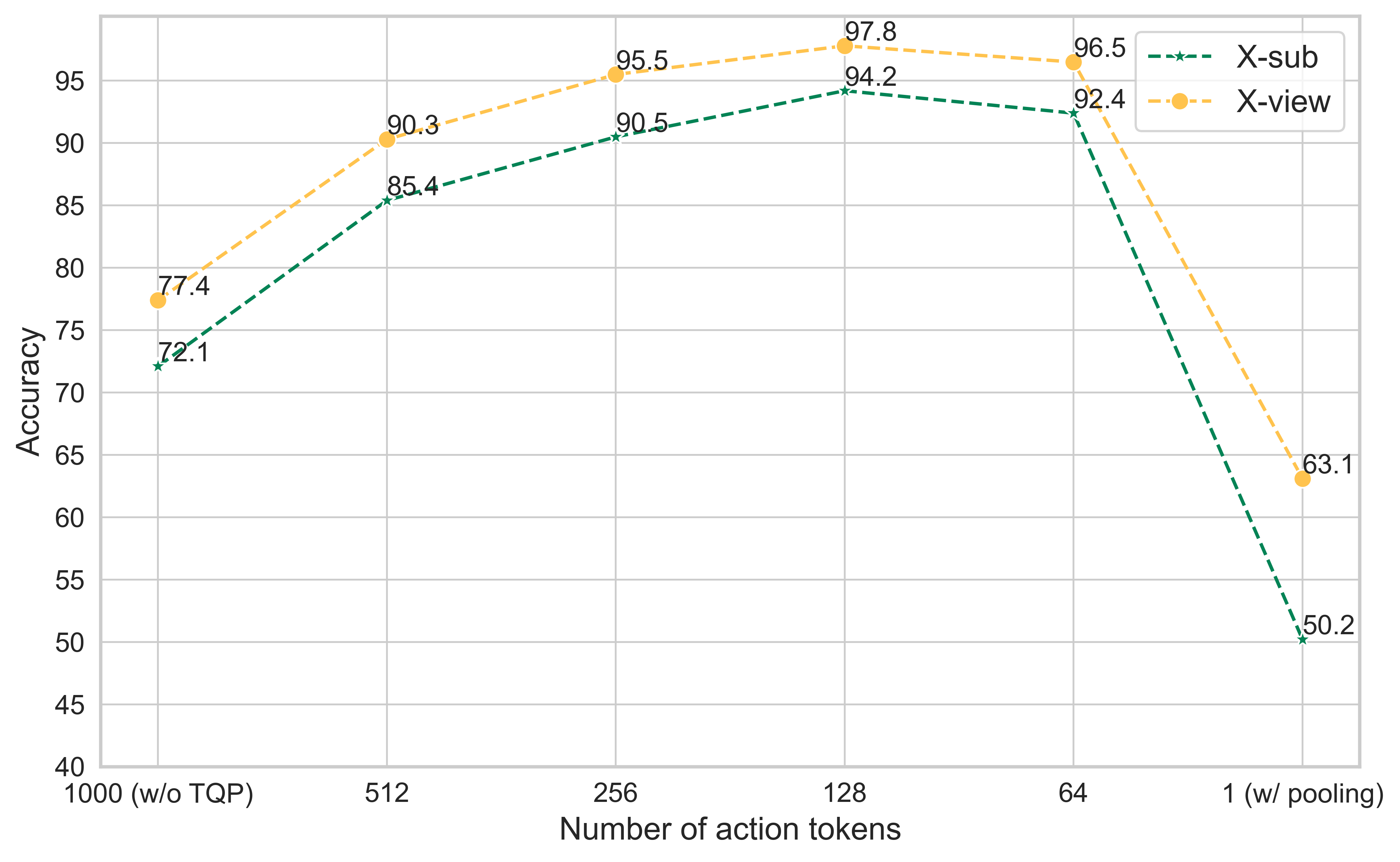The height and width of the screenshot is (862, 1400).
Task: Click the X-view circle marker at 128 tokens
Action: (844, 45)
